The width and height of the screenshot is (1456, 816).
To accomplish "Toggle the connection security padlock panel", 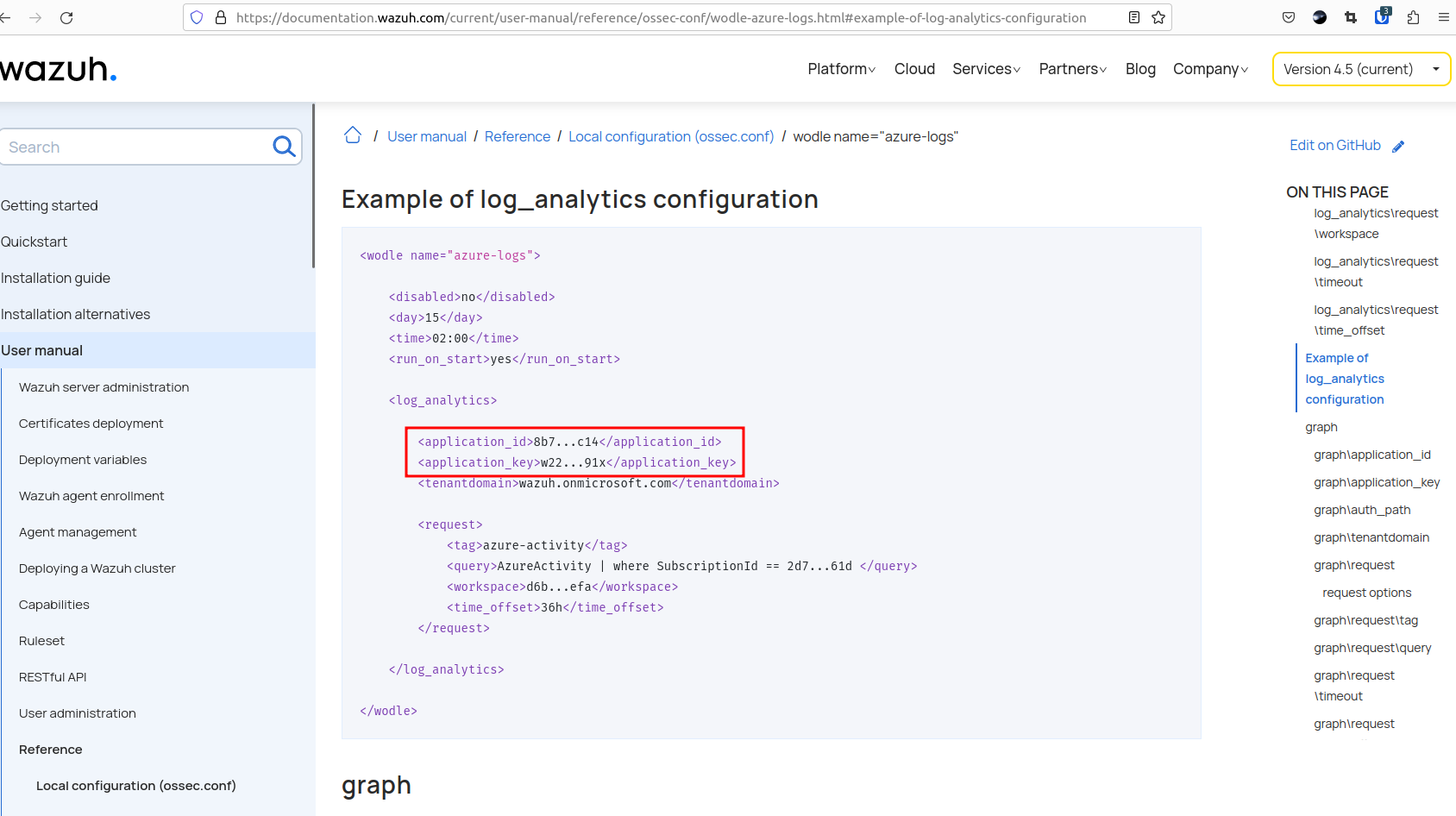I will point(220,17).
